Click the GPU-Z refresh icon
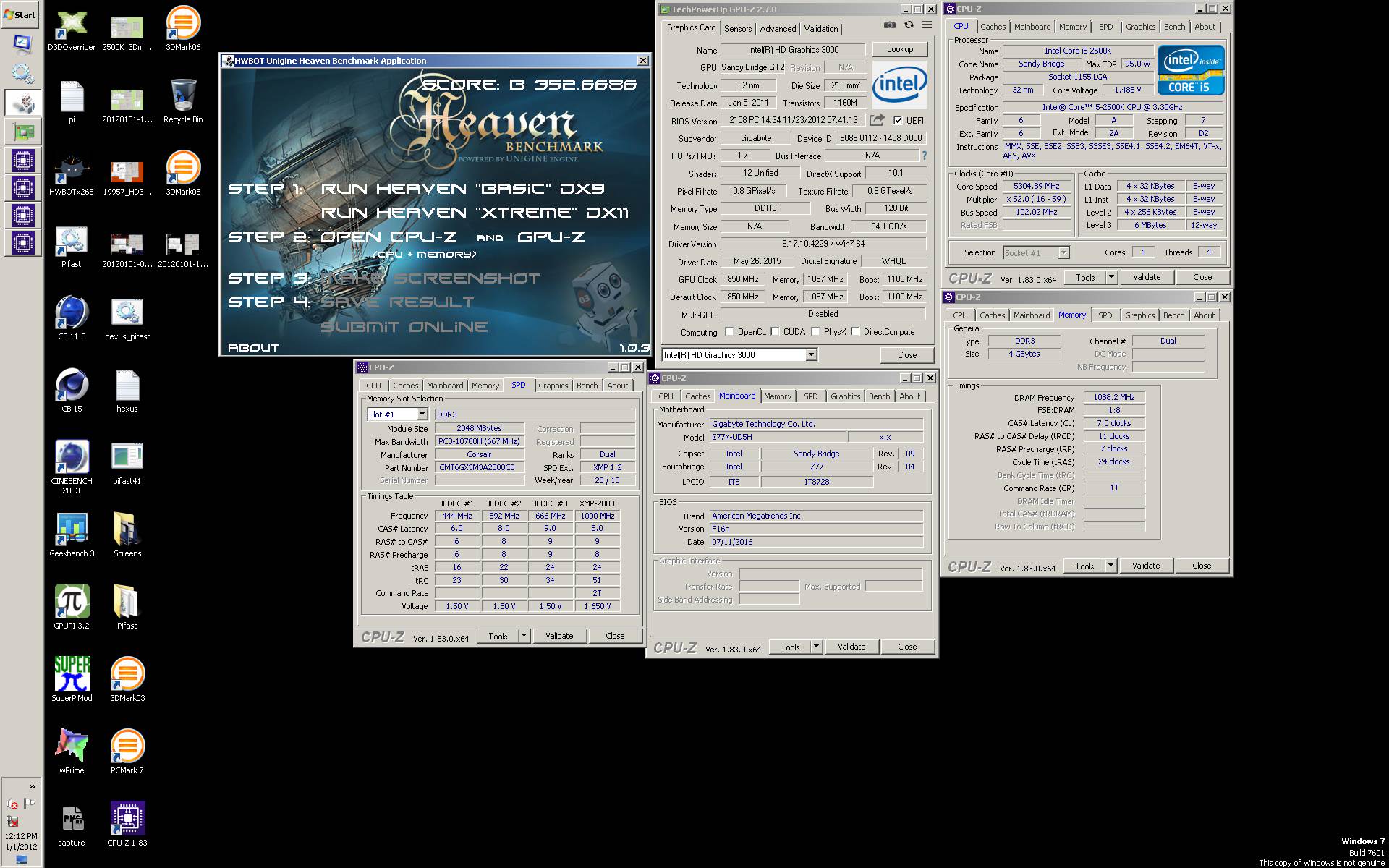The height and width of the screenshot is (868, 1389). pyautogui.click(x=909, y=25)
